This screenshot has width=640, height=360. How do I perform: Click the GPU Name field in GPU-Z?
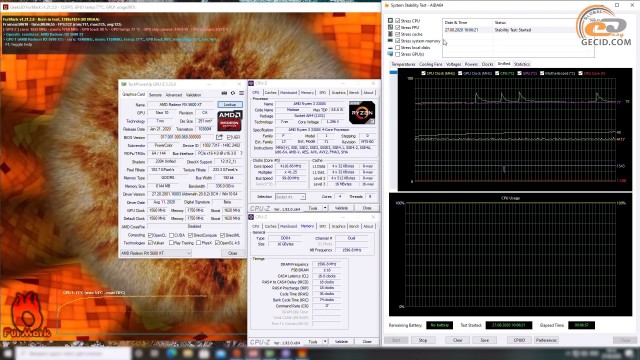pyautogui.click(x=181, y=104)
